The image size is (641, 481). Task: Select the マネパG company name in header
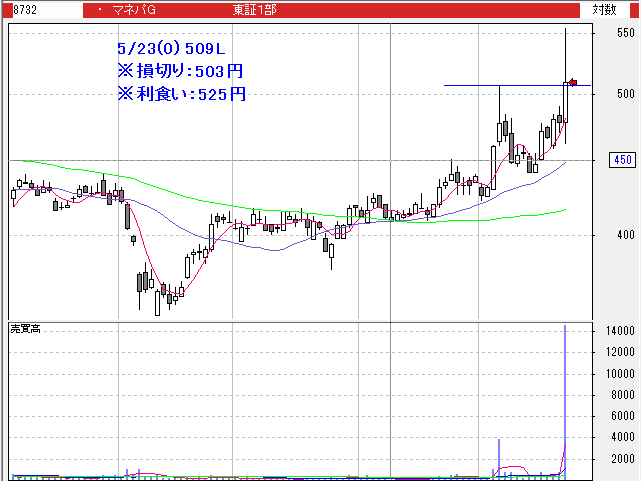coord(140,10)
